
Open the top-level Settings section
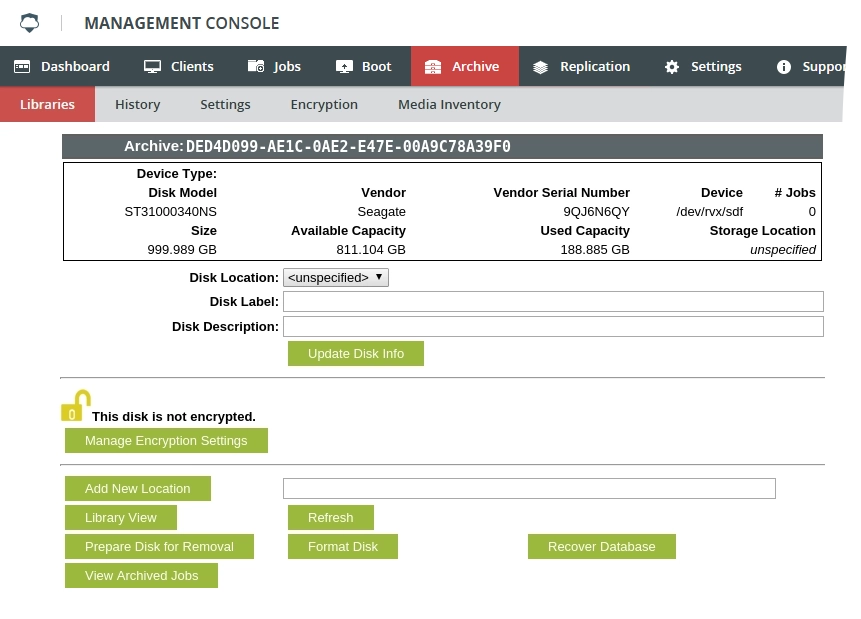[x=703, y=66]
